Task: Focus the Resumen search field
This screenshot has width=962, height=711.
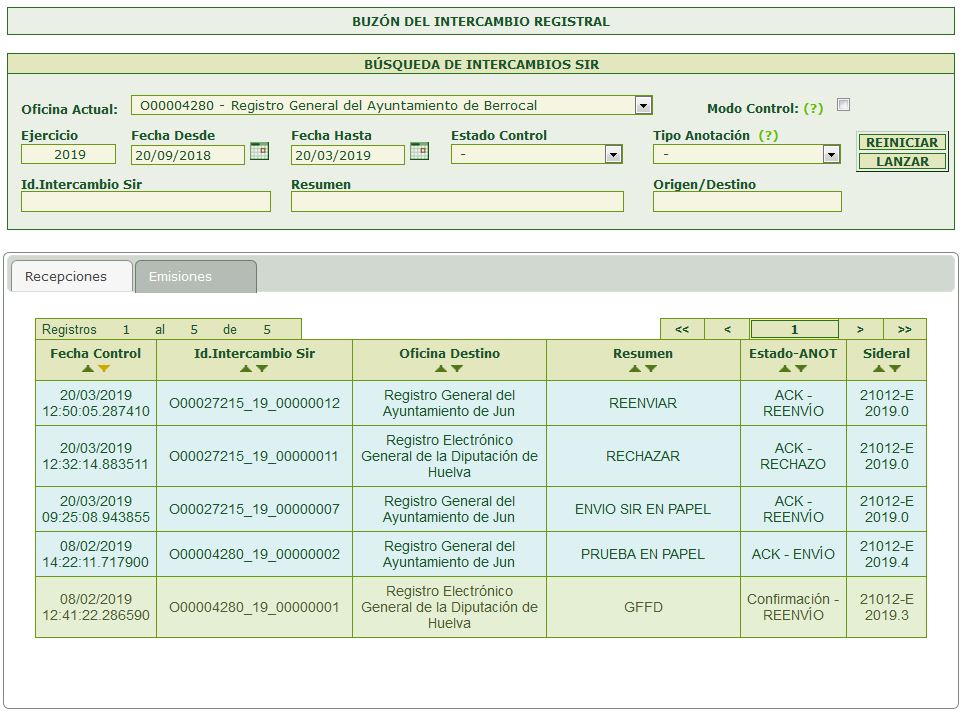Action: tap(457, 202)
